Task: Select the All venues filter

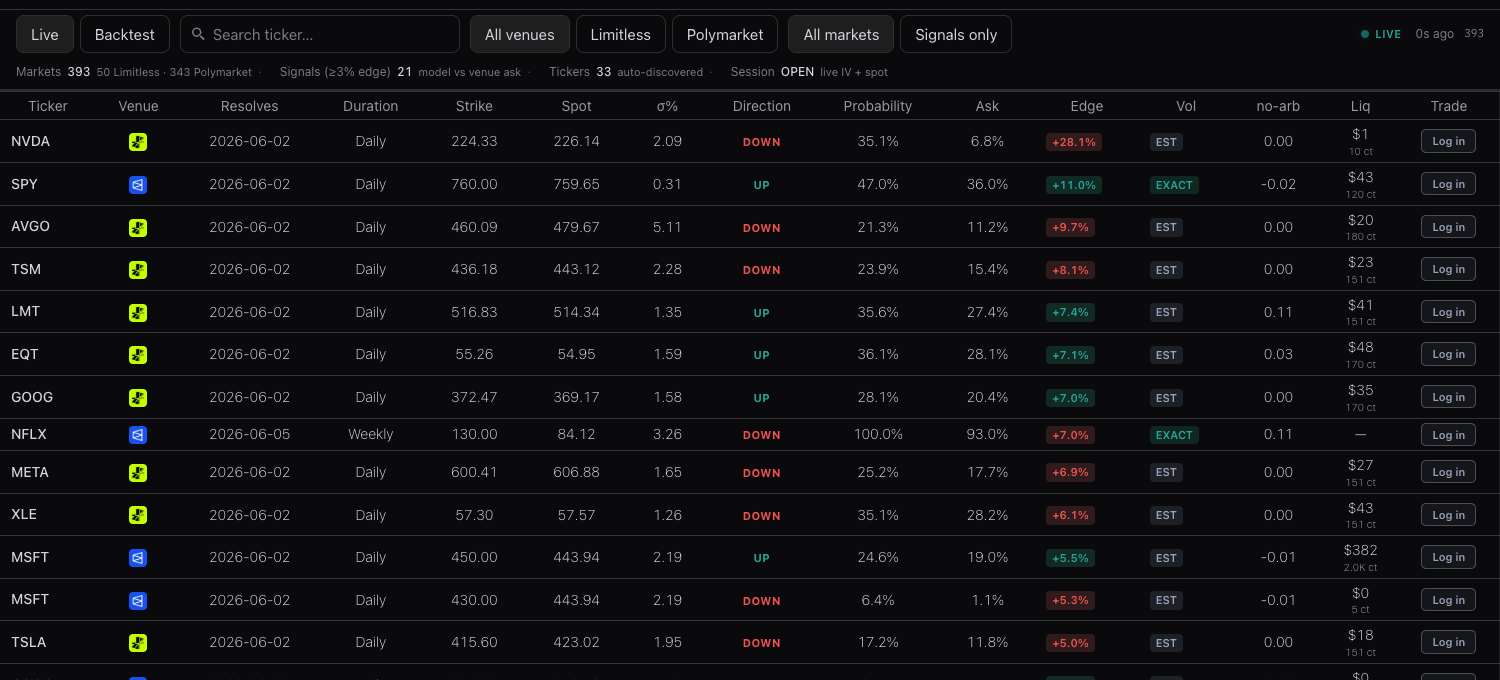Action: coord(520,34)
